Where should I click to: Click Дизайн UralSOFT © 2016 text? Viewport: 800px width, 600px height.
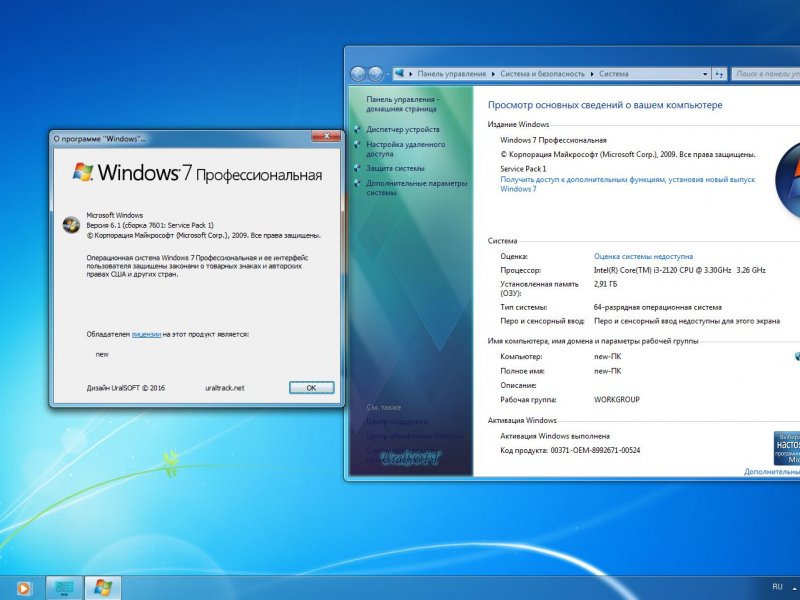(126, 388)
